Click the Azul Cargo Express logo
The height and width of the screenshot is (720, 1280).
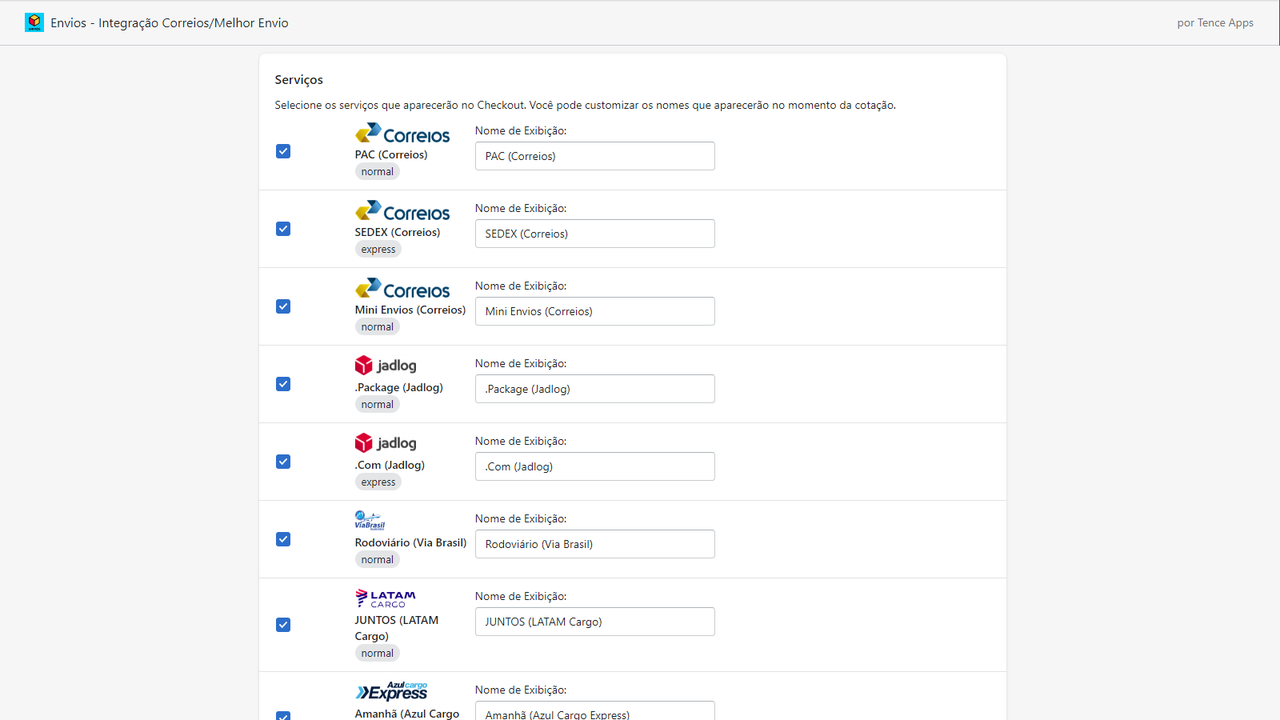coord(391,691)
